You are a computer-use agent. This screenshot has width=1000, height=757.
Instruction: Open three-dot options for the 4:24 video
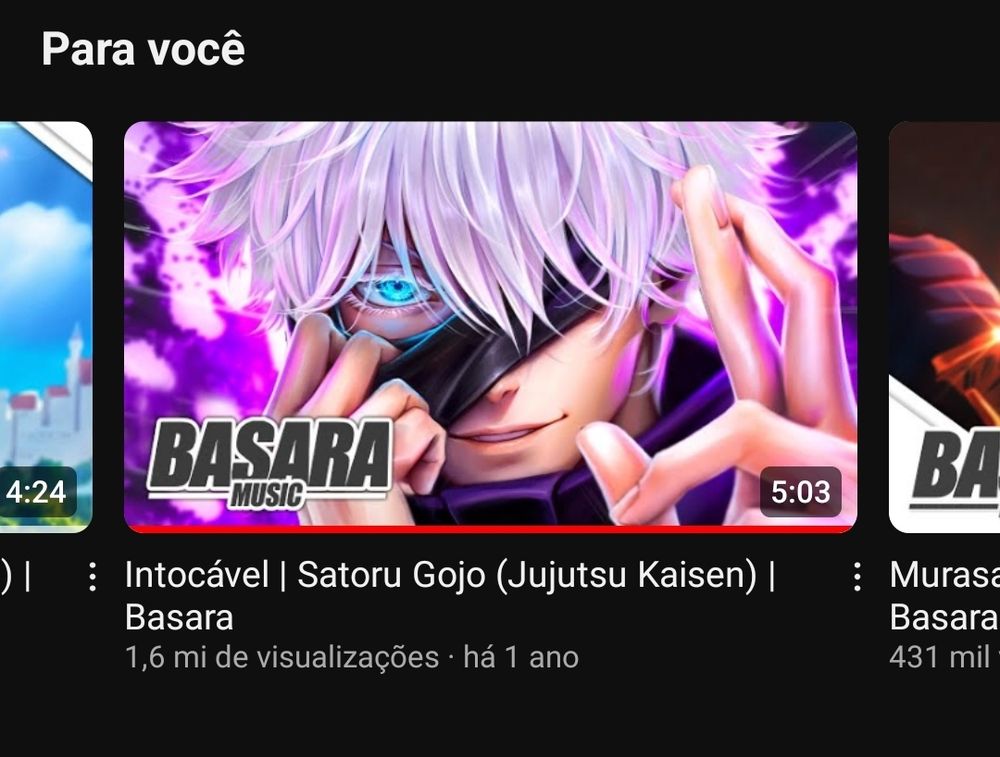[93, 577]
